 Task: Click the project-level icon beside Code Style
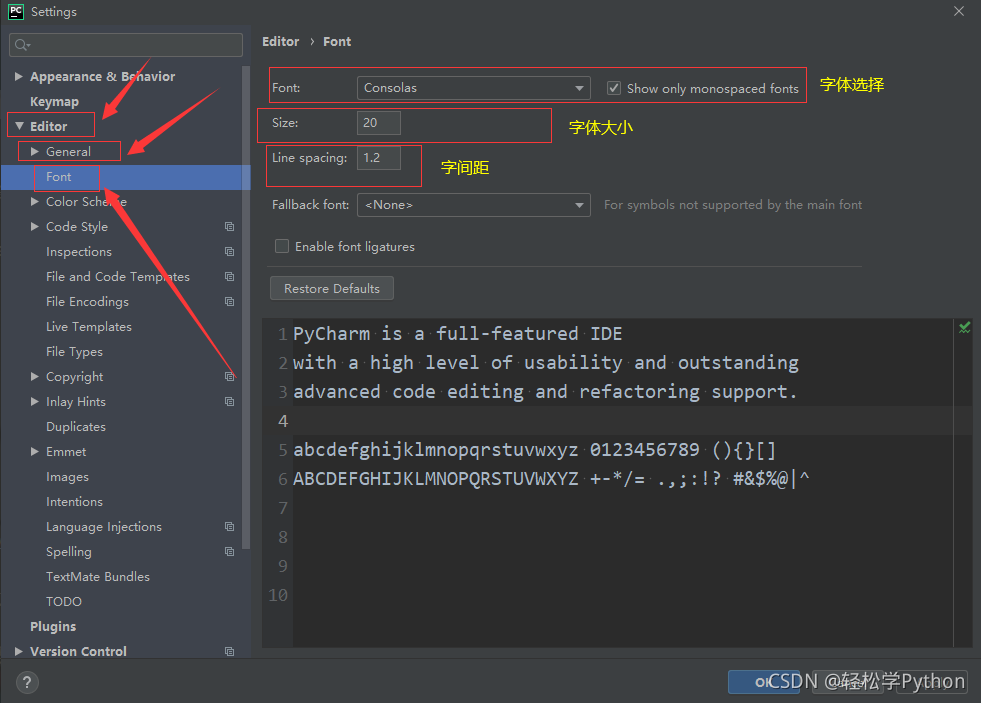pos(230,226)
